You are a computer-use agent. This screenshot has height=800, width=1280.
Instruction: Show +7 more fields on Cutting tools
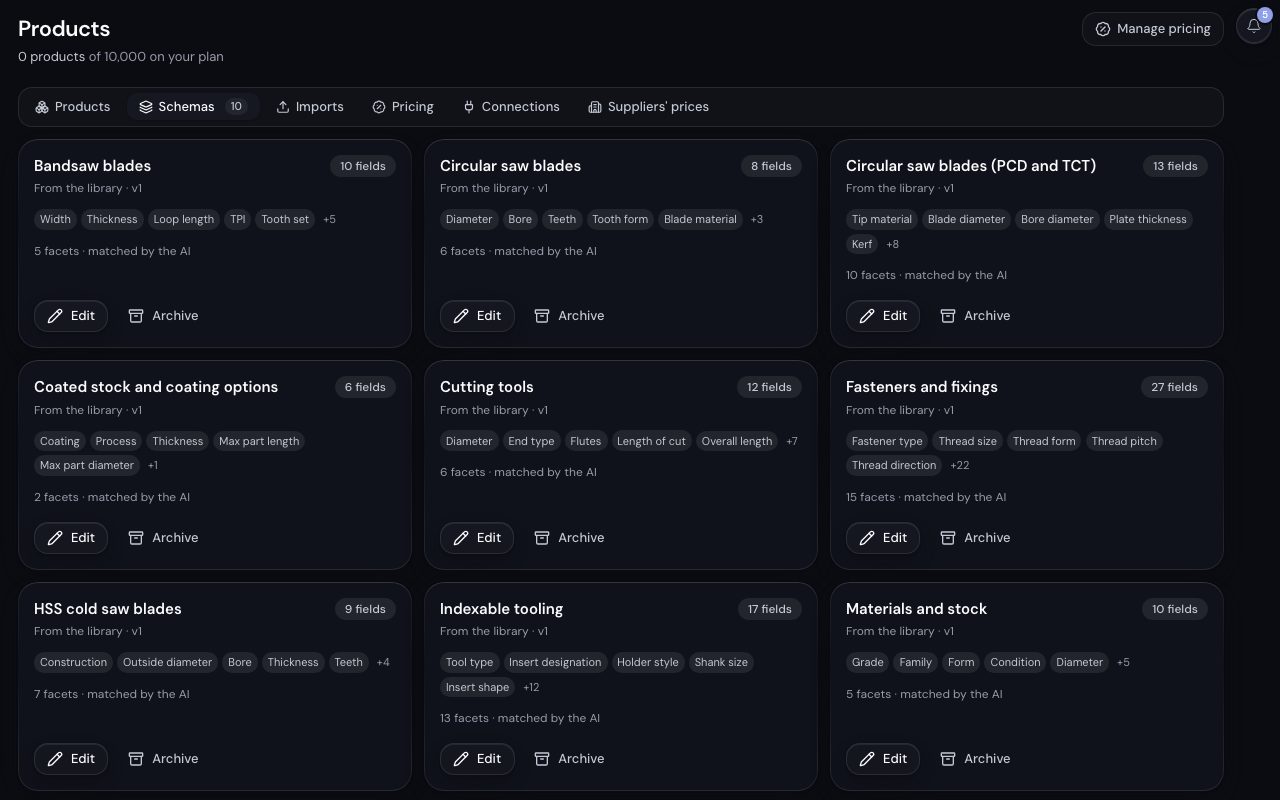click(x=792, y=441)
